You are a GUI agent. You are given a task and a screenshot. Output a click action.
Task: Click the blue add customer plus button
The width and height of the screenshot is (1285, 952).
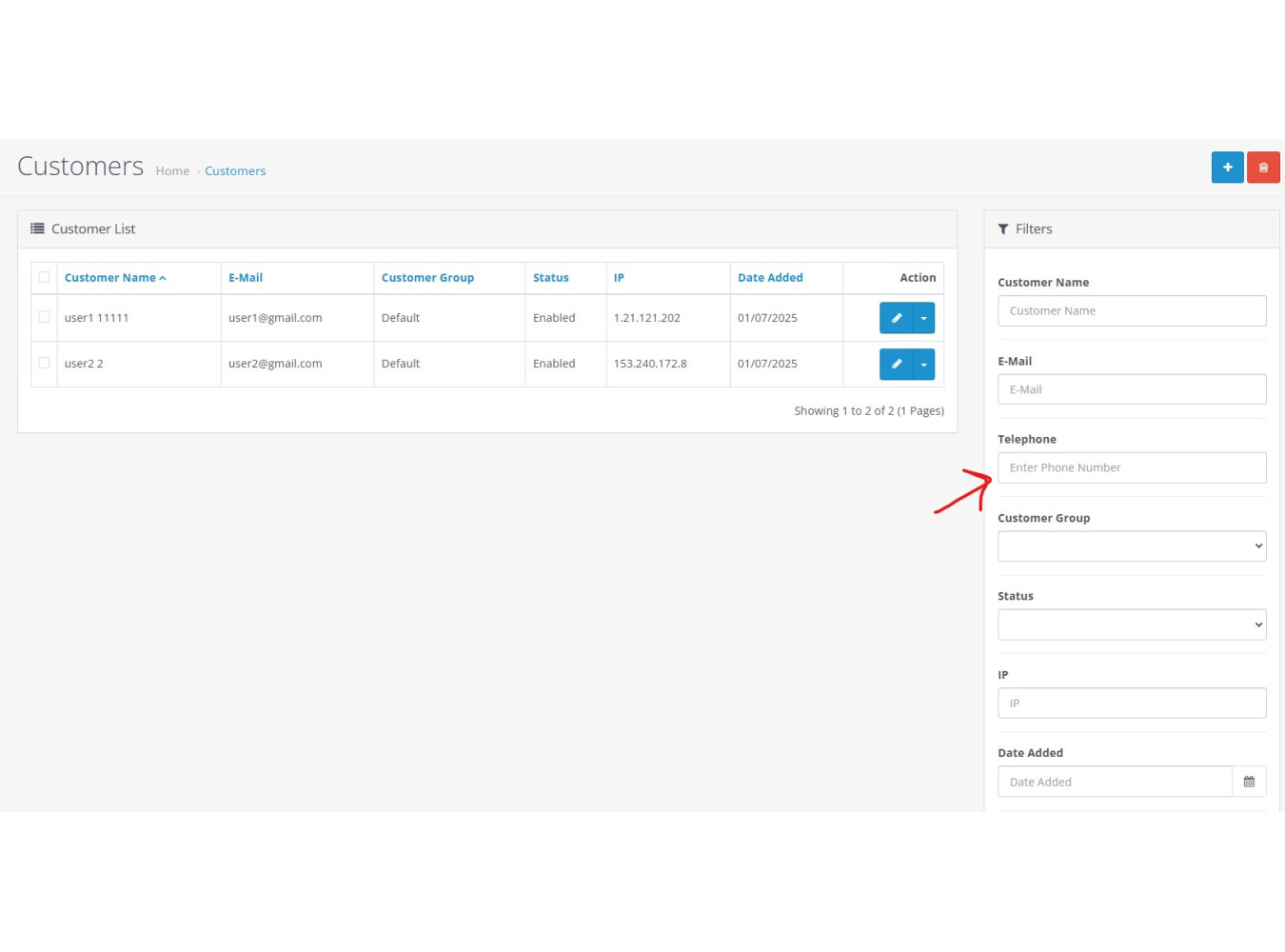[x=1227, y=168]
